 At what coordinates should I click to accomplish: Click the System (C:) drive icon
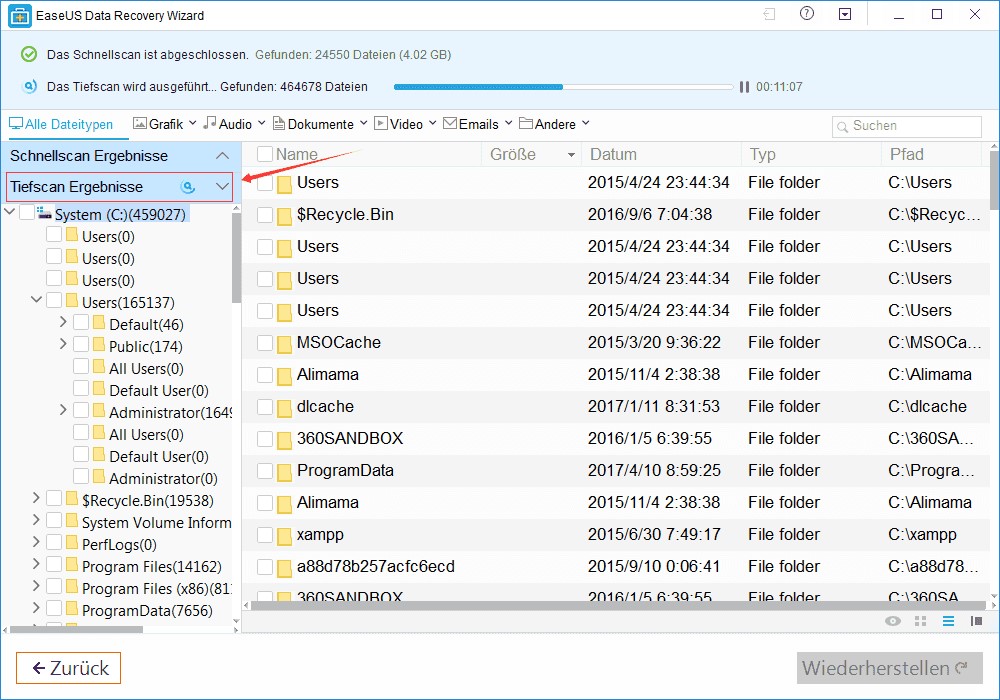(x=44, y=212)
